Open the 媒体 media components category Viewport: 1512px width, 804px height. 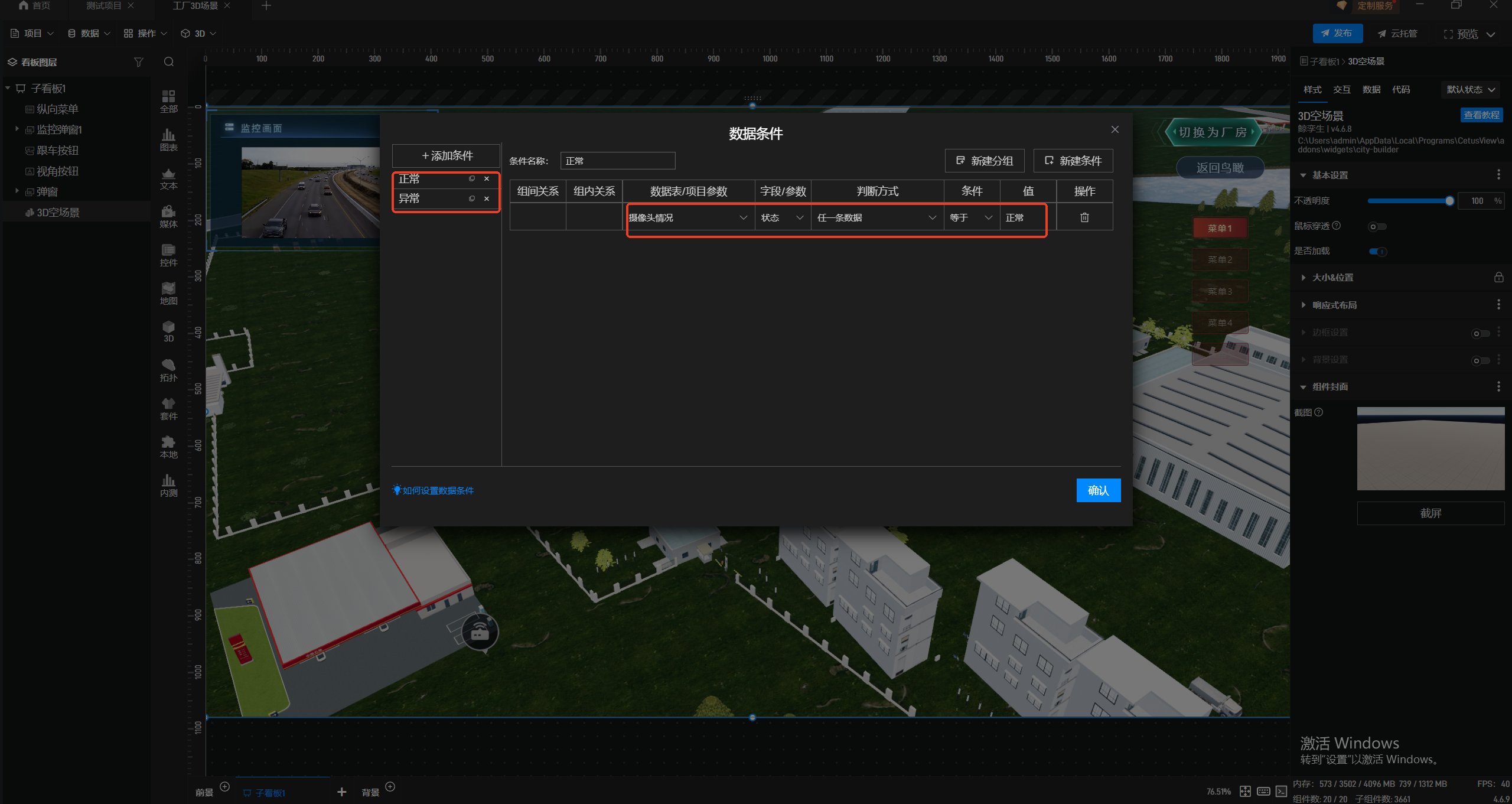pyautogui.click(x=168, y=216)
